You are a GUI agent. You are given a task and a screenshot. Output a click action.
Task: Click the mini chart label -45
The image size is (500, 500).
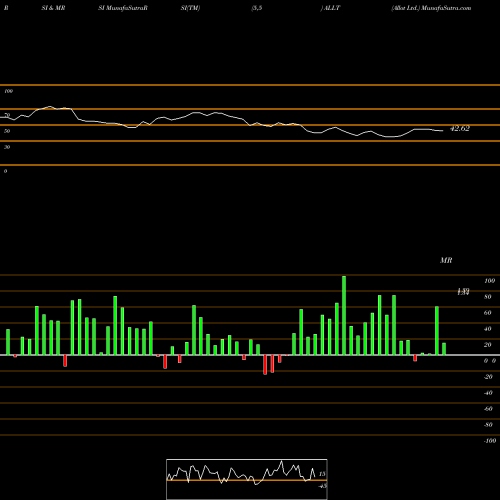point(322,486)
